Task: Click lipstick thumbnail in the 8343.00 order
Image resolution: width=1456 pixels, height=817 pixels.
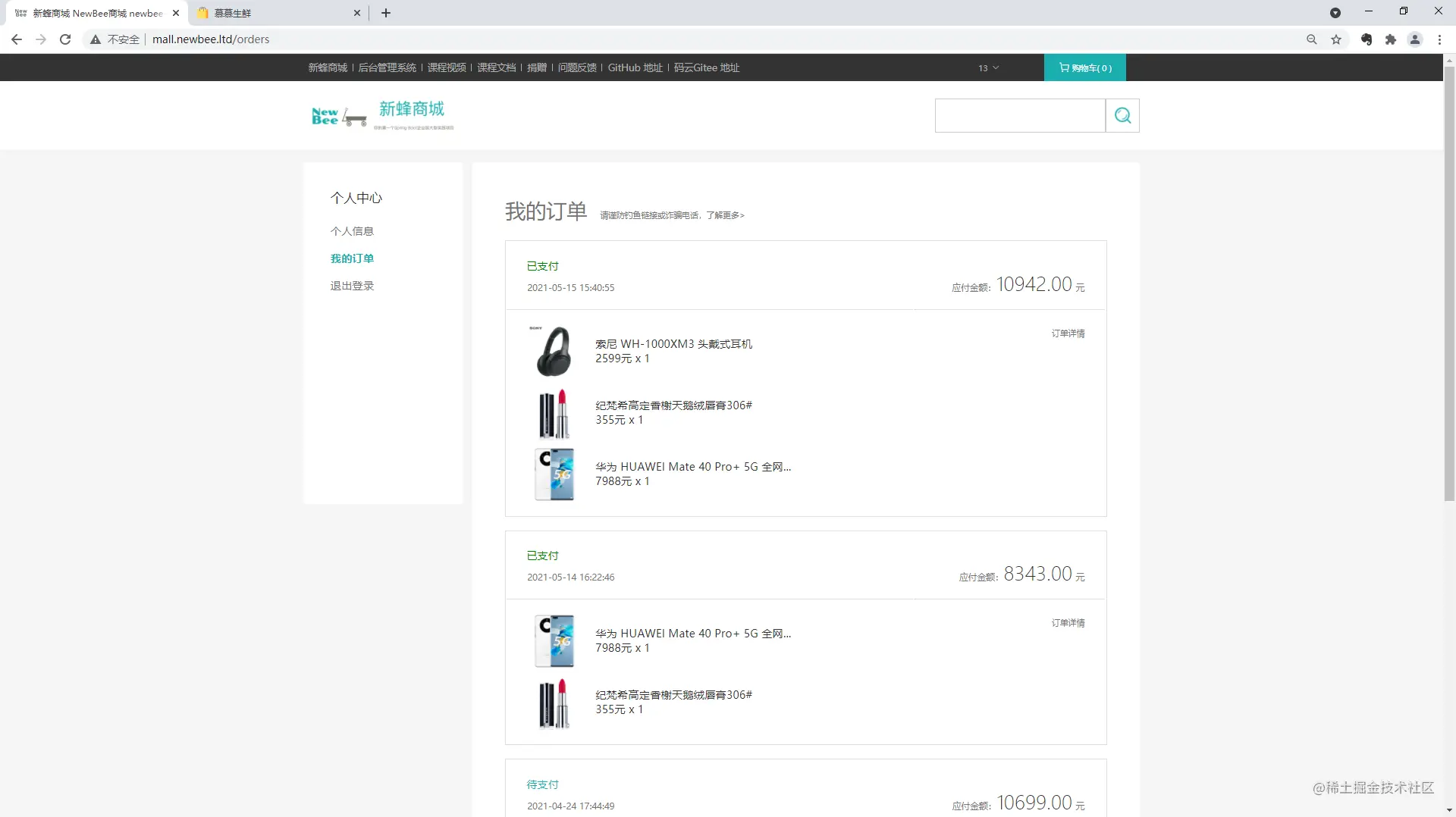Action: point(554,703)
